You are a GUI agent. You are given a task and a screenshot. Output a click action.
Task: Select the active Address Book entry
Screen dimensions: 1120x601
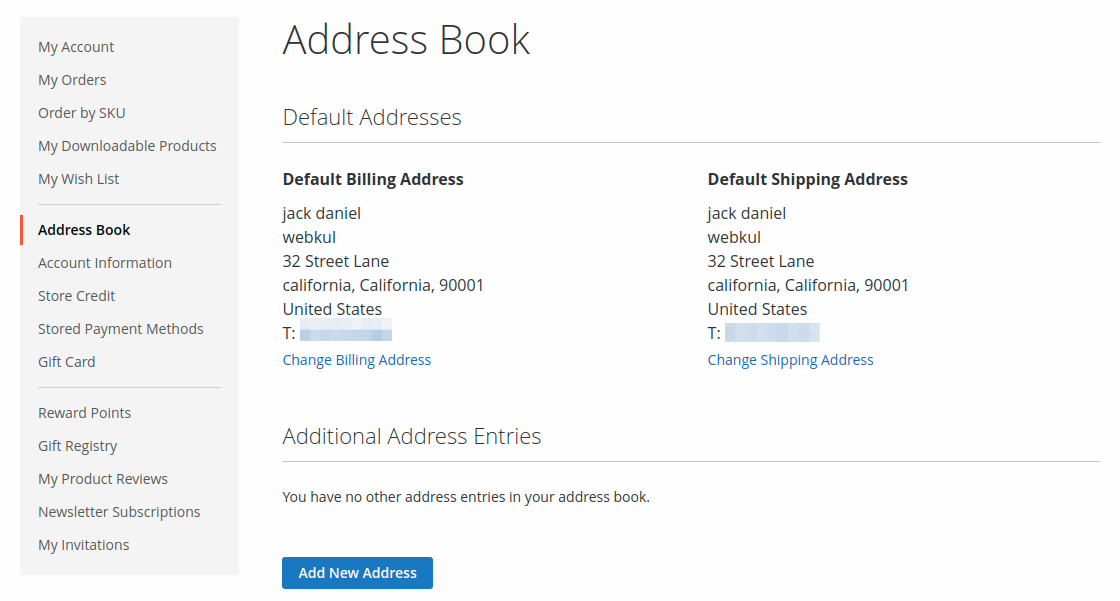(x=84, y=229)
